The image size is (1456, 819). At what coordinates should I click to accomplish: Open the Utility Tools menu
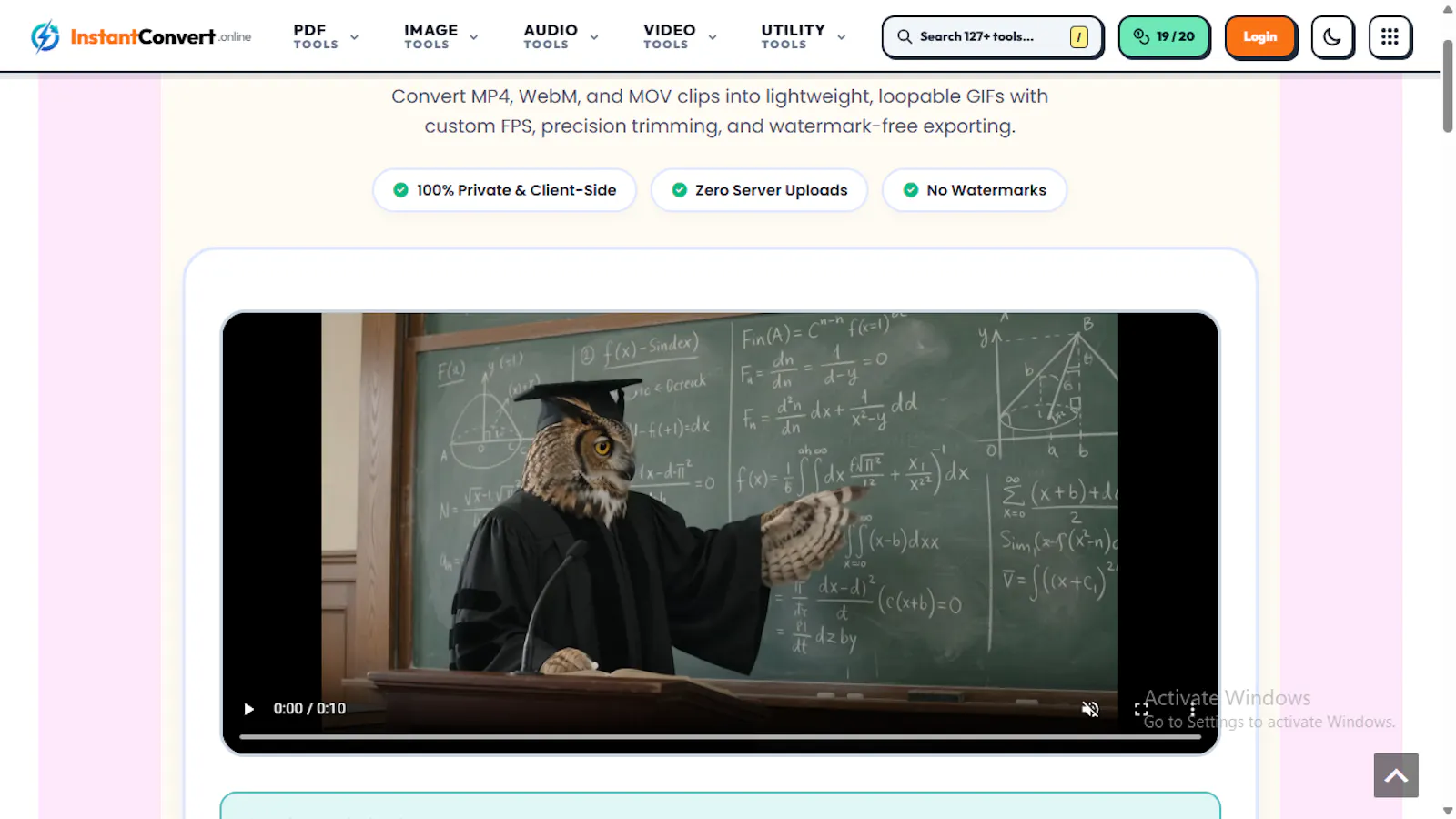pos(804,36)
